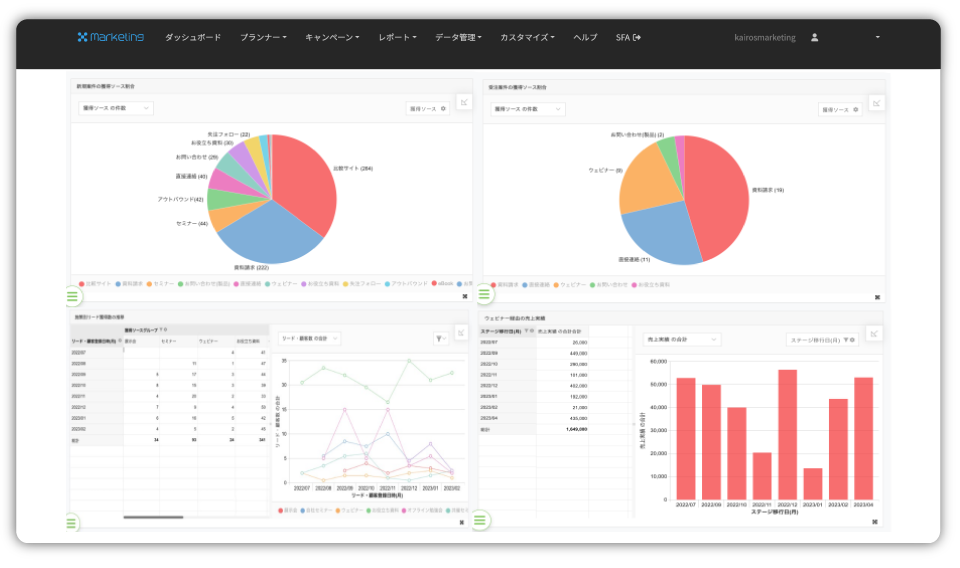Expand 売上実績 の合計 dropdown above bar chart
The width and height of the screenshot is (960, 568).
coord(681,339)
